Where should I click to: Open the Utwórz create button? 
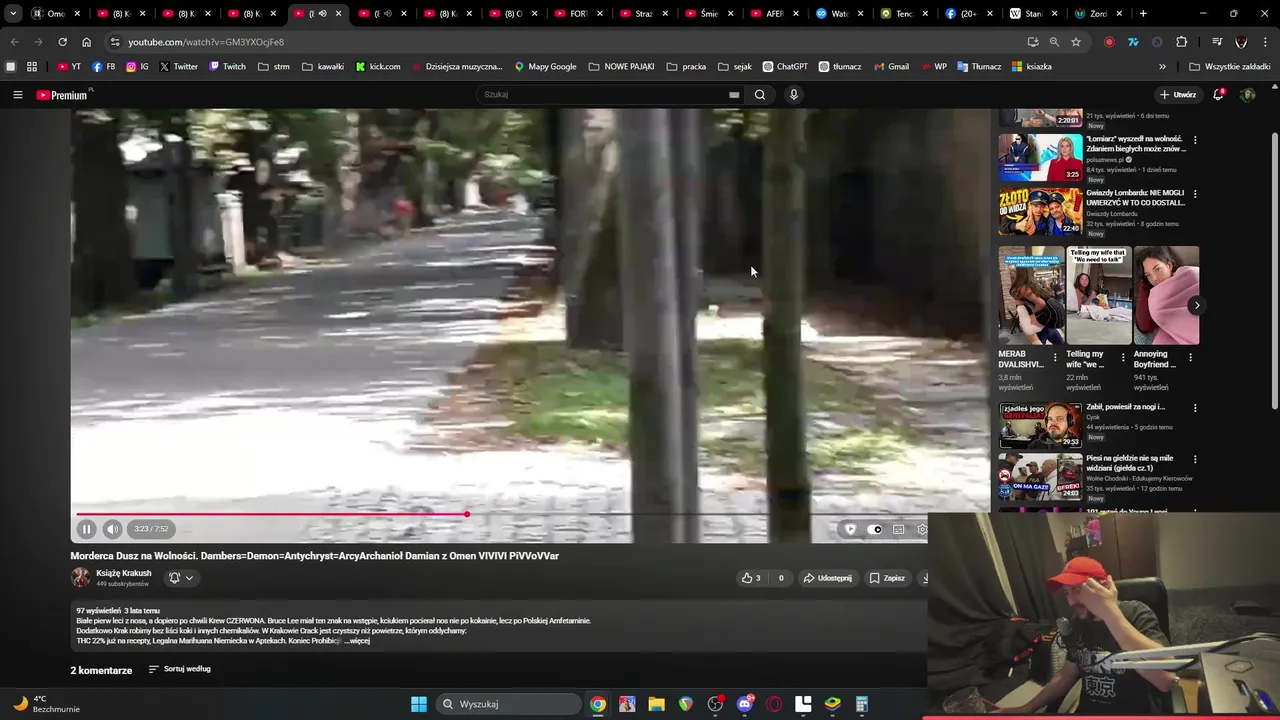[x=1178, y=95]
